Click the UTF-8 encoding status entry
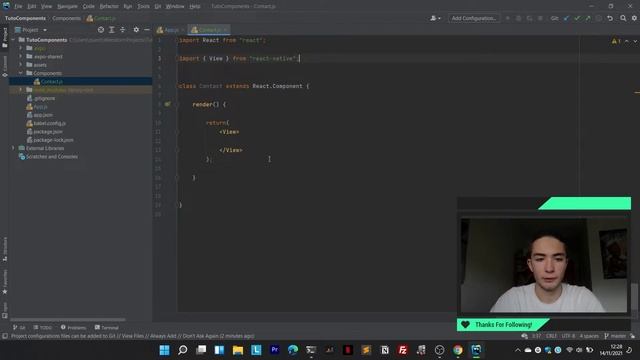This screenshot has width=640, height=360. tap(568, 336)
